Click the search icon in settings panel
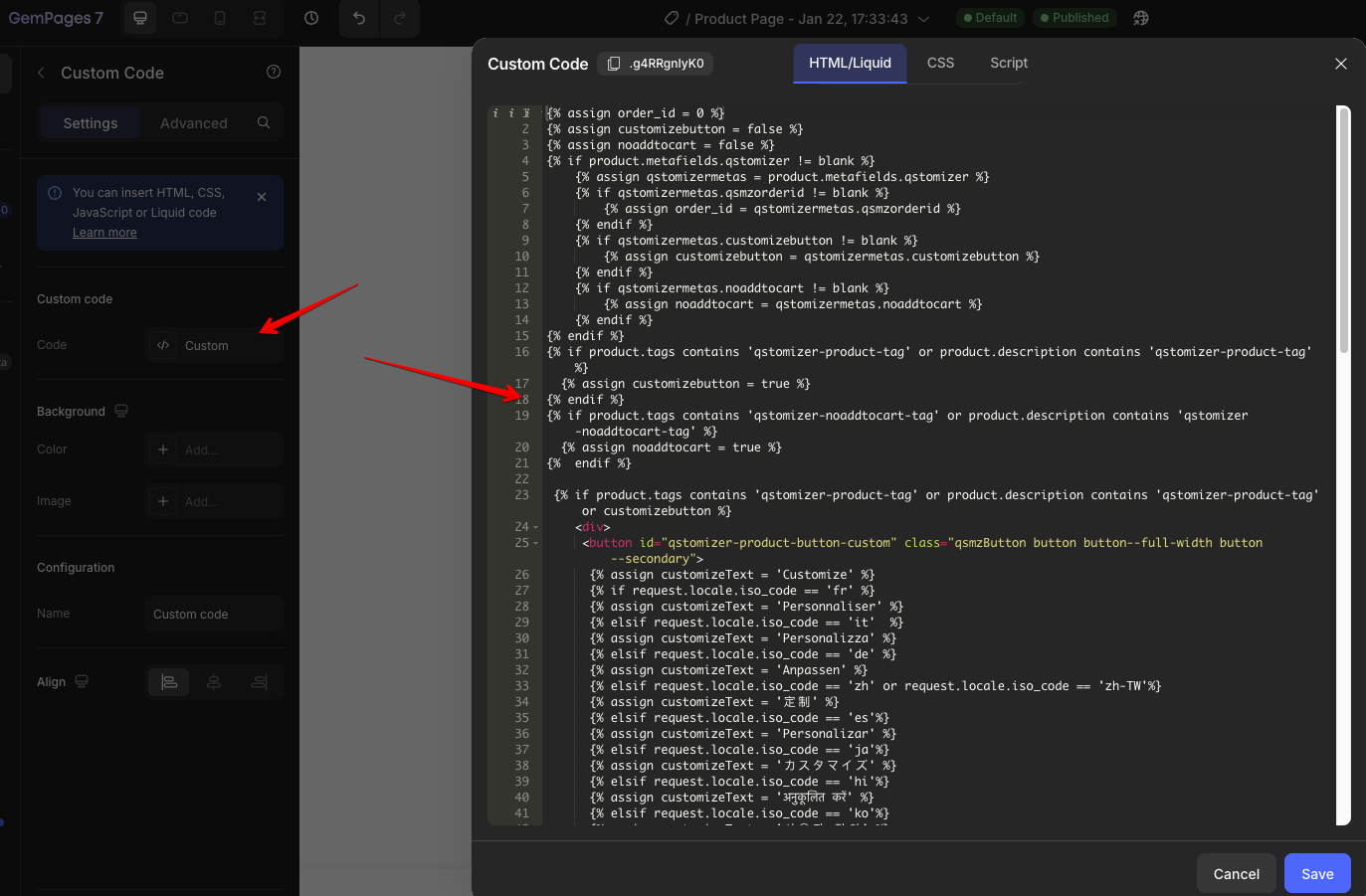 [264, 122]
